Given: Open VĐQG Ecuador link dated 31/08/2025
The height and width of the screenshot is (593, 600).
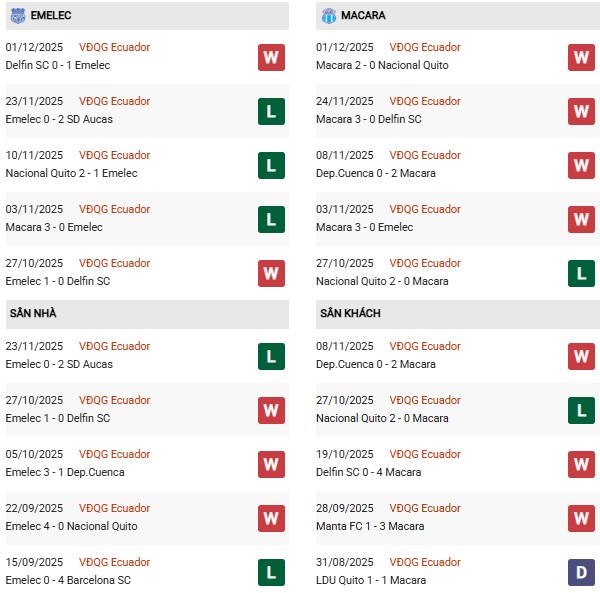Looking at the screenshot, I should tap(425, 562).
